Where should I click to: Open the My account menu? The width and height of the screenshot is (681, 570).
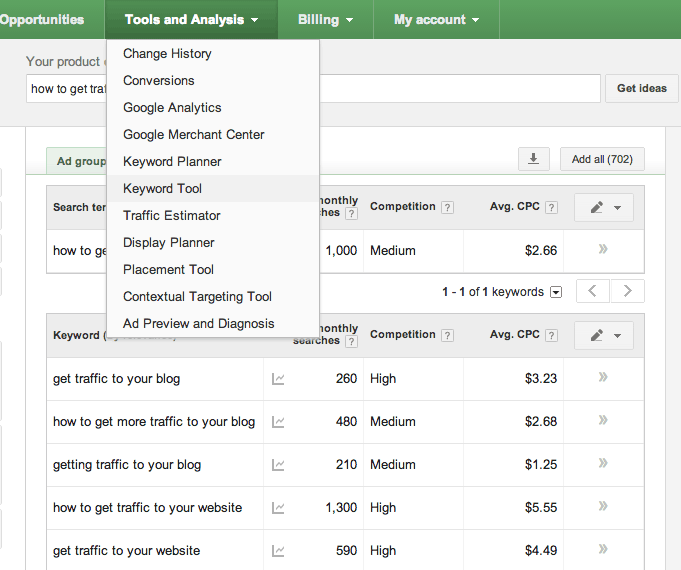[436, 19]
